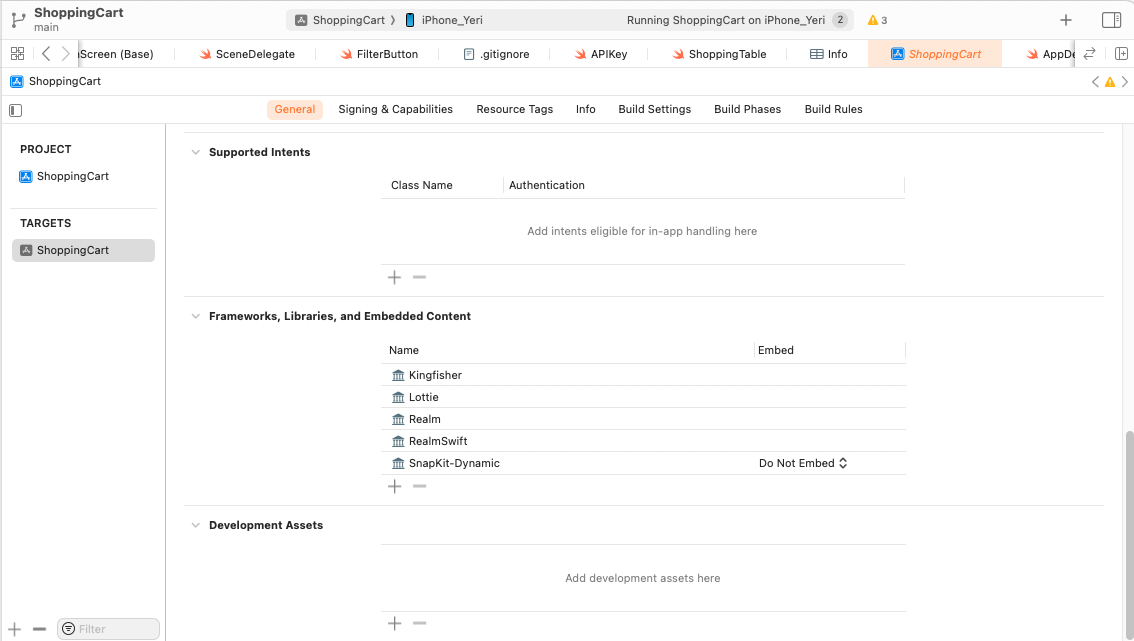The image size is (1134, 641).
Task: Switch to Resource Tags tab
Action: click(x=514, y=109)
